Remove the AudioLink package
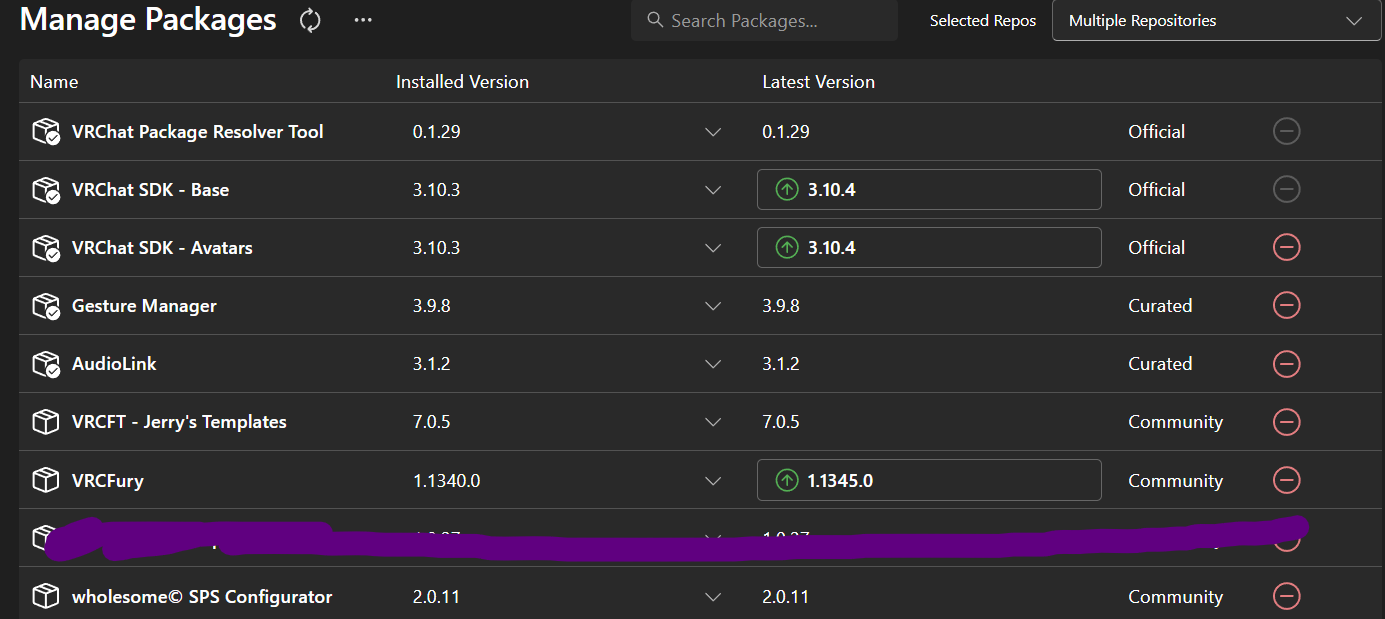Viewport: 1385px width, 619px height. [x=1287, y=363]
